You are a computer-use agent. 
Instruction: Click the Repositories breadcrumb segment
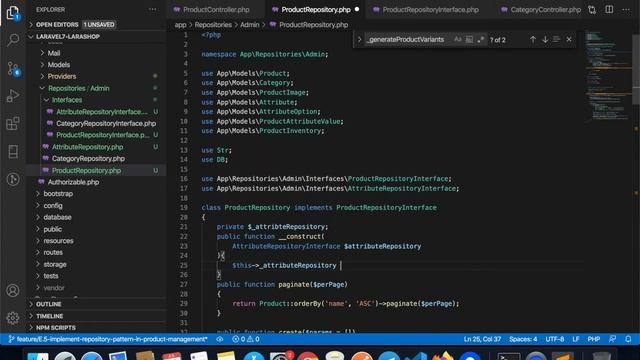pos(213,25)
